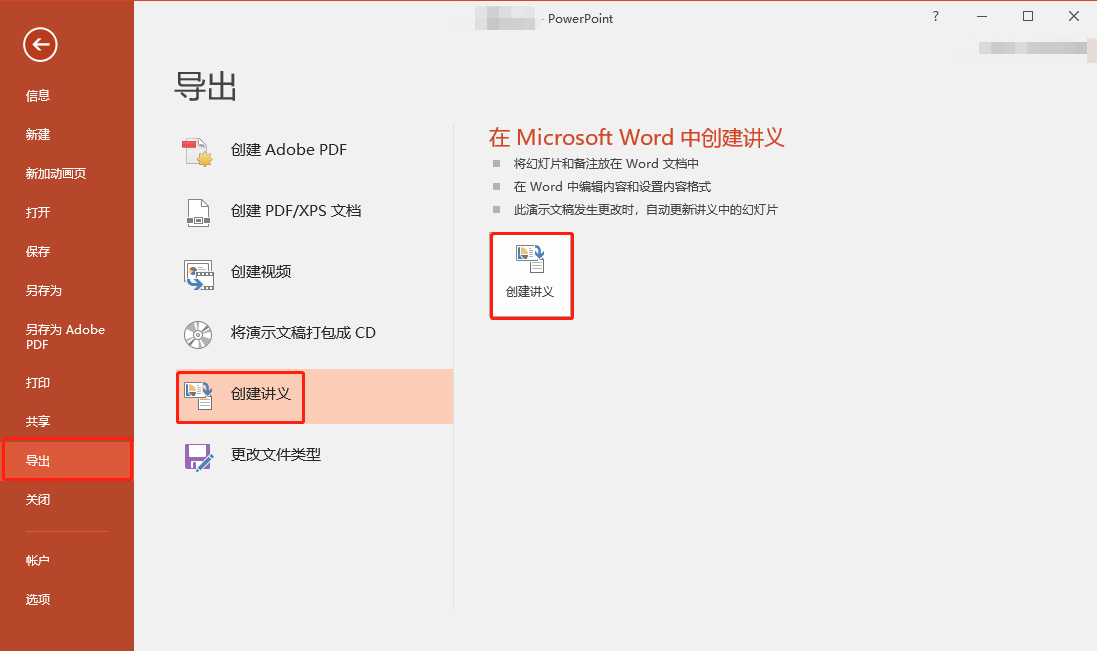Click the PowerPoint title bar text
The height and width of the screenshot is (651, 1097).
[580, 19]
